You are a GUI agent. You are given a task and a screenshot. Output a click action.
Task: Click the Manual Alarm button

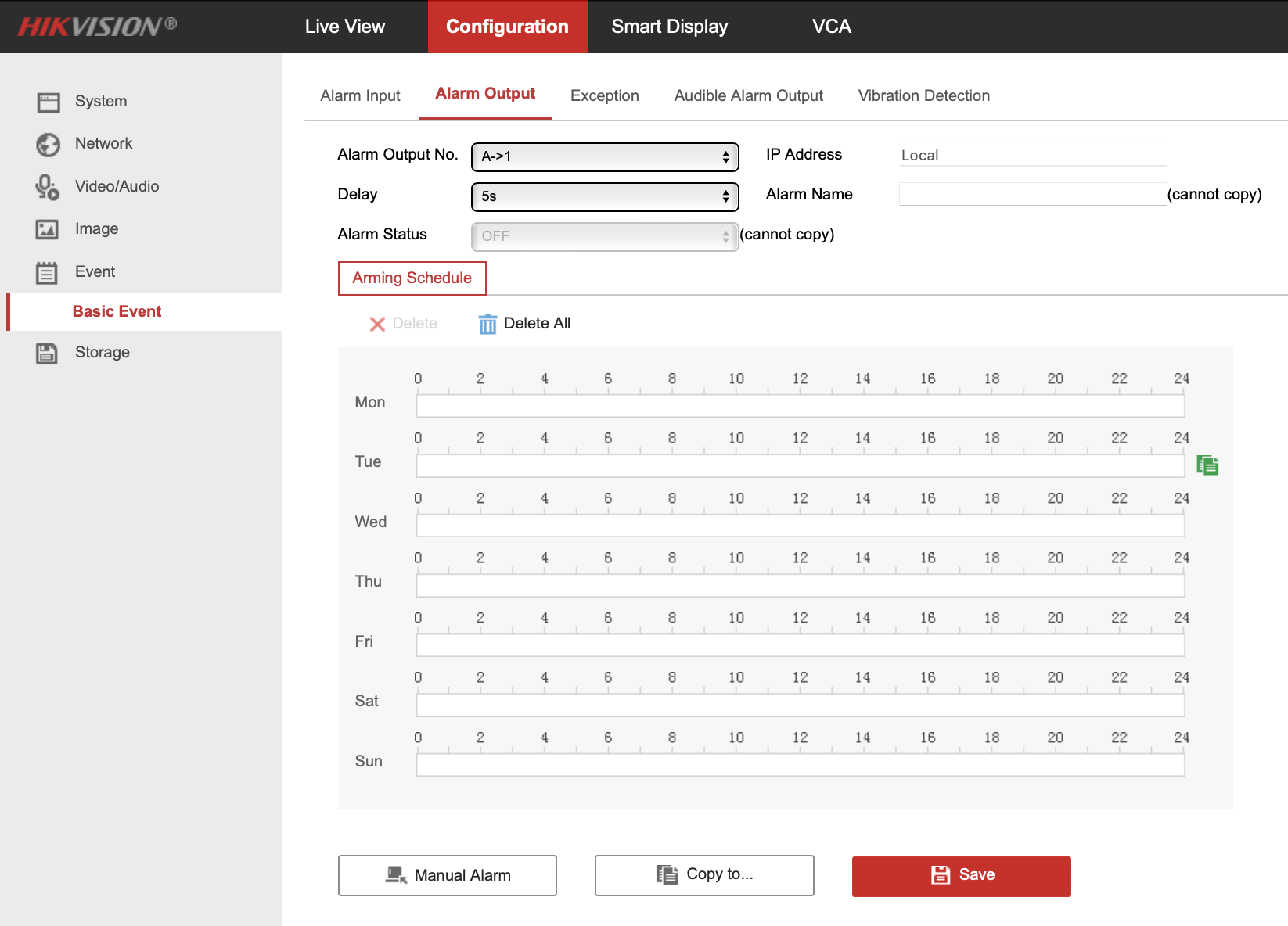(x=447, y=875)
